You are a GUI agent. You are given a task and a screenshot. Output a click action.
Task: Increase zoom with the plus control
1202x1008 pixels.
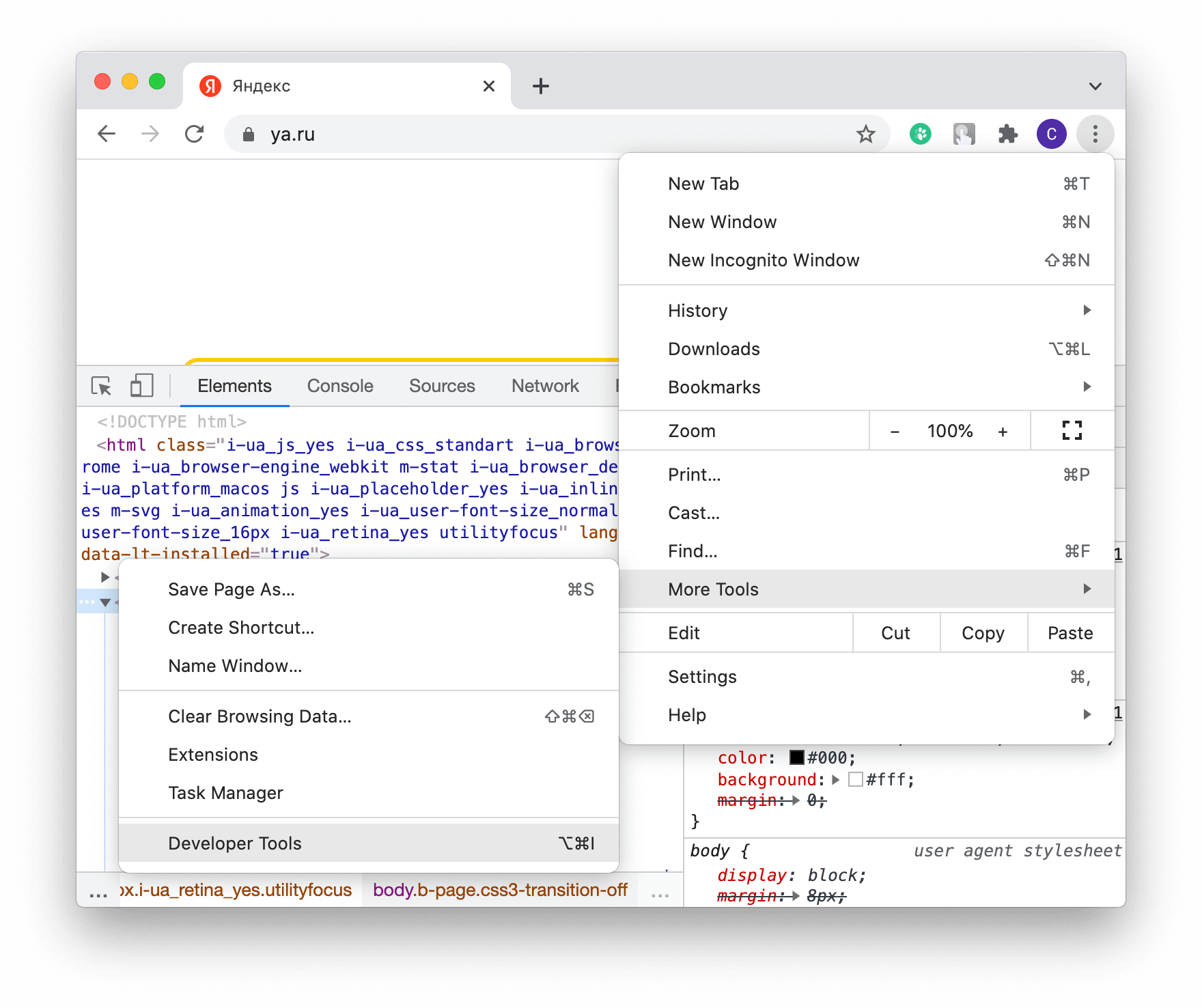click(1003, 430)
